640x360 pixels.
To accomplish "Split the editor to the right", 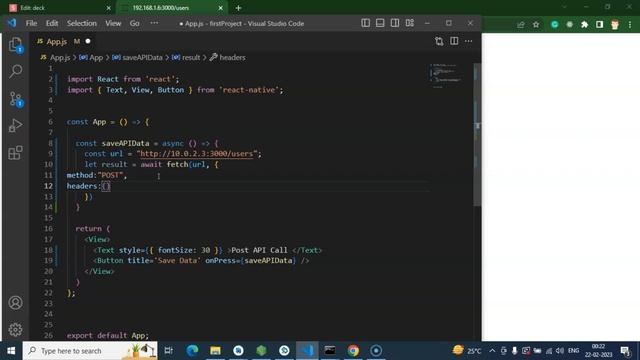I will (454, 41).
